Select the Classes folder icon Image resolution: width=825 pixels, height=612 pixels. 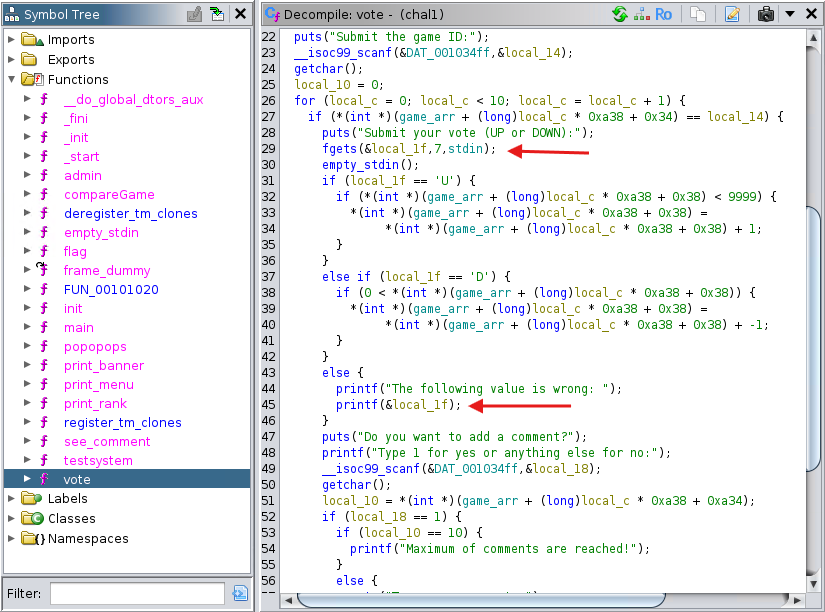coord(32,518)
